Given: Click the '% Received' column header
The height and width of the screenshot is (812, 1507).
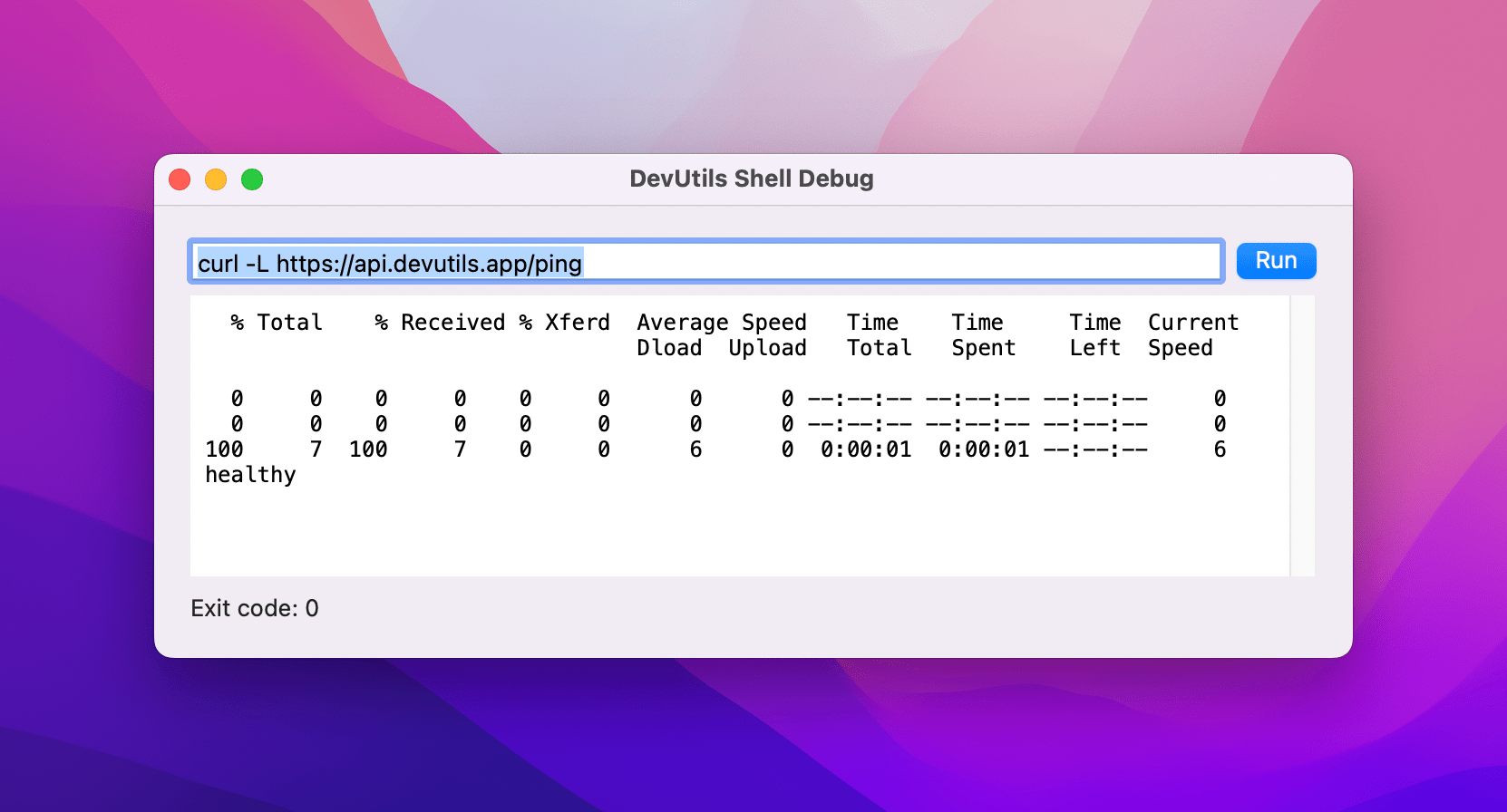Looking at the screenshot, I should [440, 323].
